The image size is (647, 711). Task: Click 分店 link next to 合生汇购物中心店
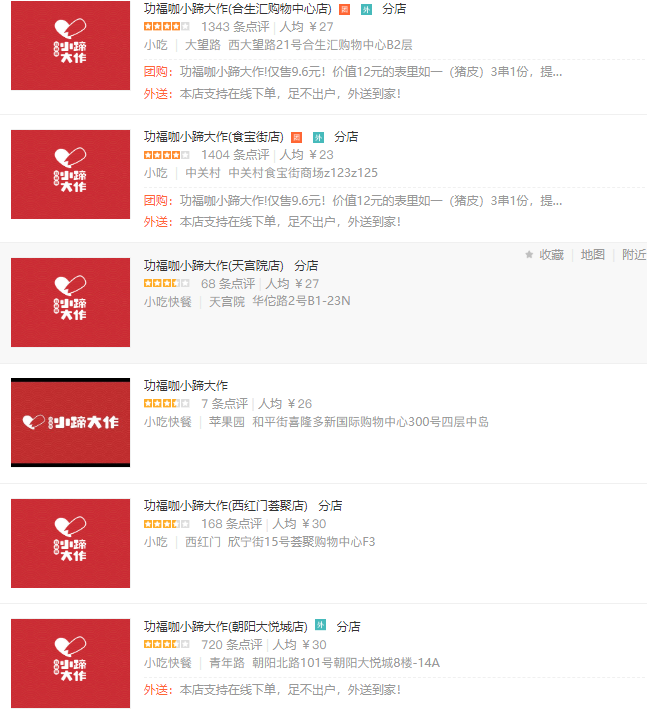(394, 9)
